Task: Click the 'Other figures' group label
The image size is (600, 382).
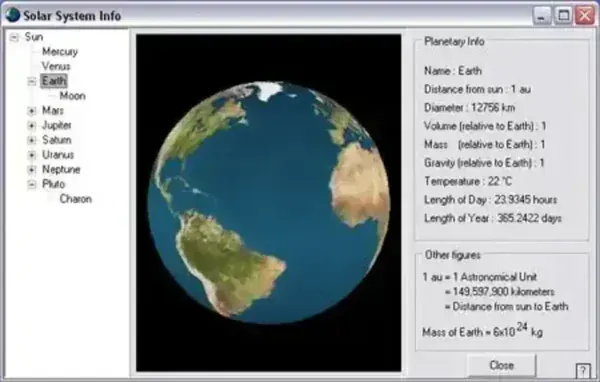Action: pyautogui.click(x=452, y=255)
